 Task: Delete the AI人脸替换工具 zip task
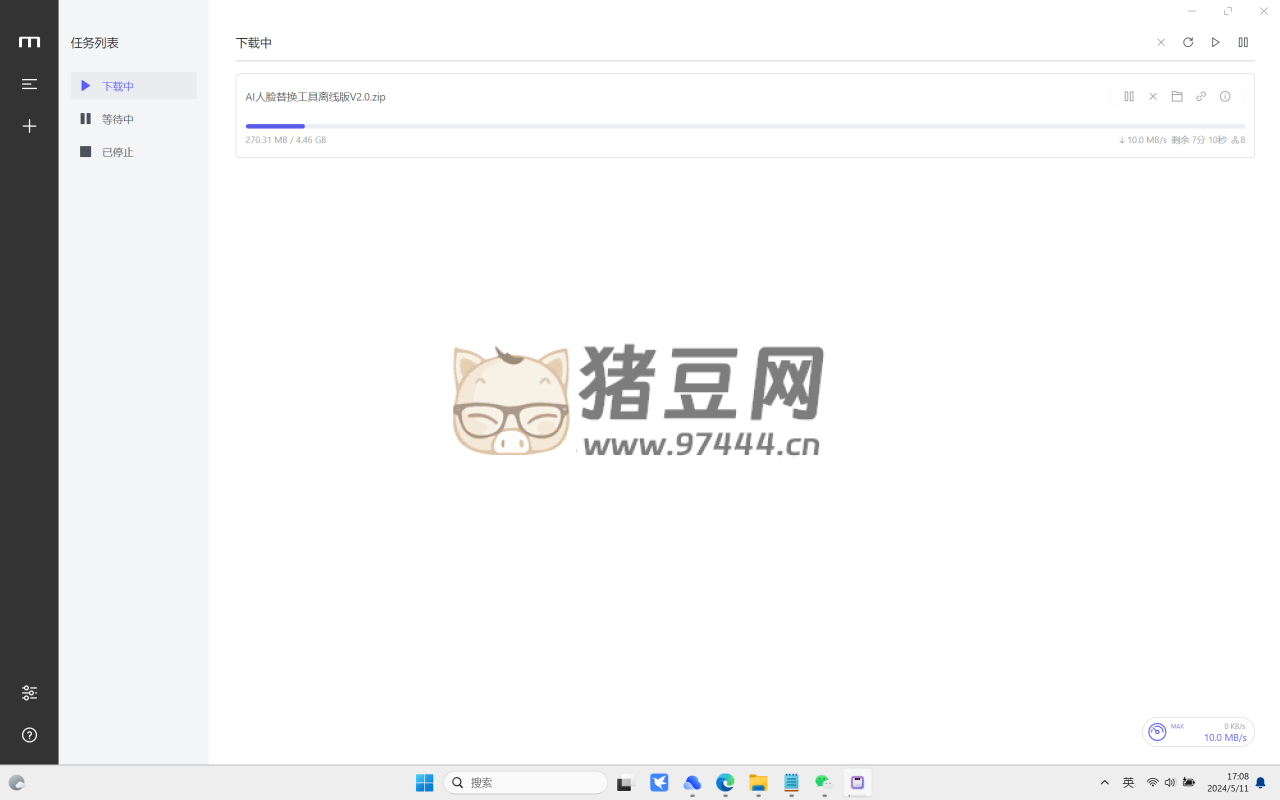tap(1153, 97)
